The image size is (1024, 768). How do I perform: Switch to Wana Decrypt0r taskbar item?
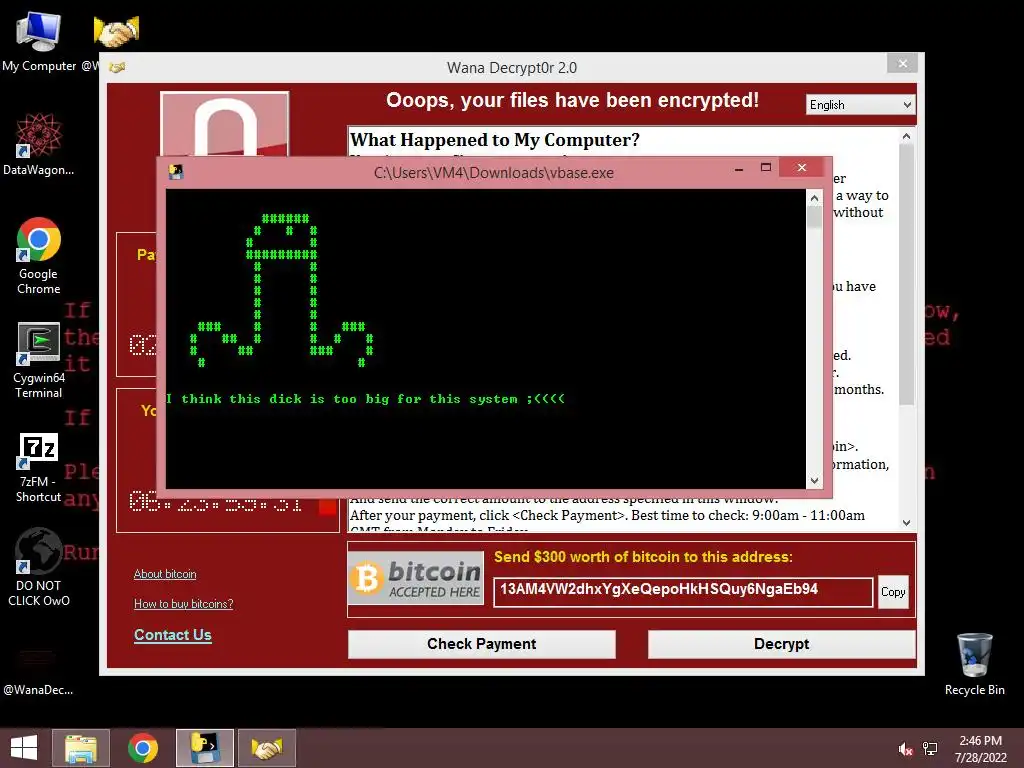[x=266, y=748]
